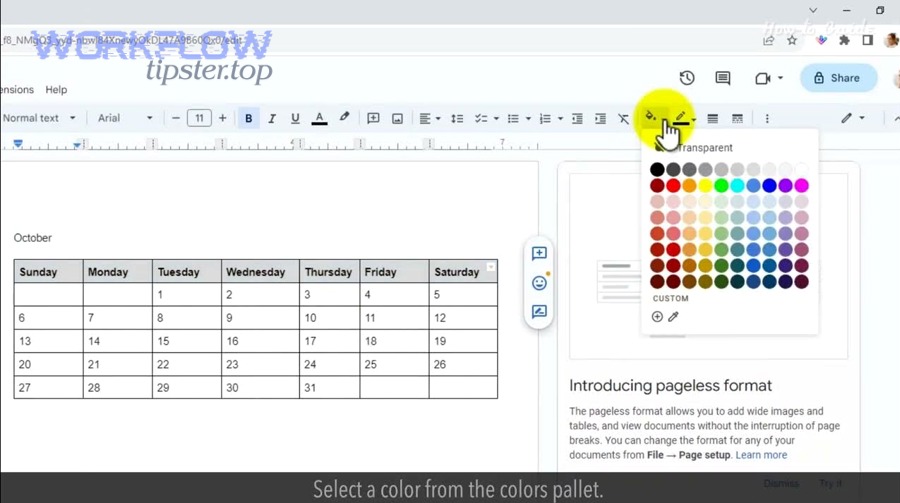Viewport: 900px width, 503px height.
Task: Open the Normal text style dropdown
Action: [39, 118]
